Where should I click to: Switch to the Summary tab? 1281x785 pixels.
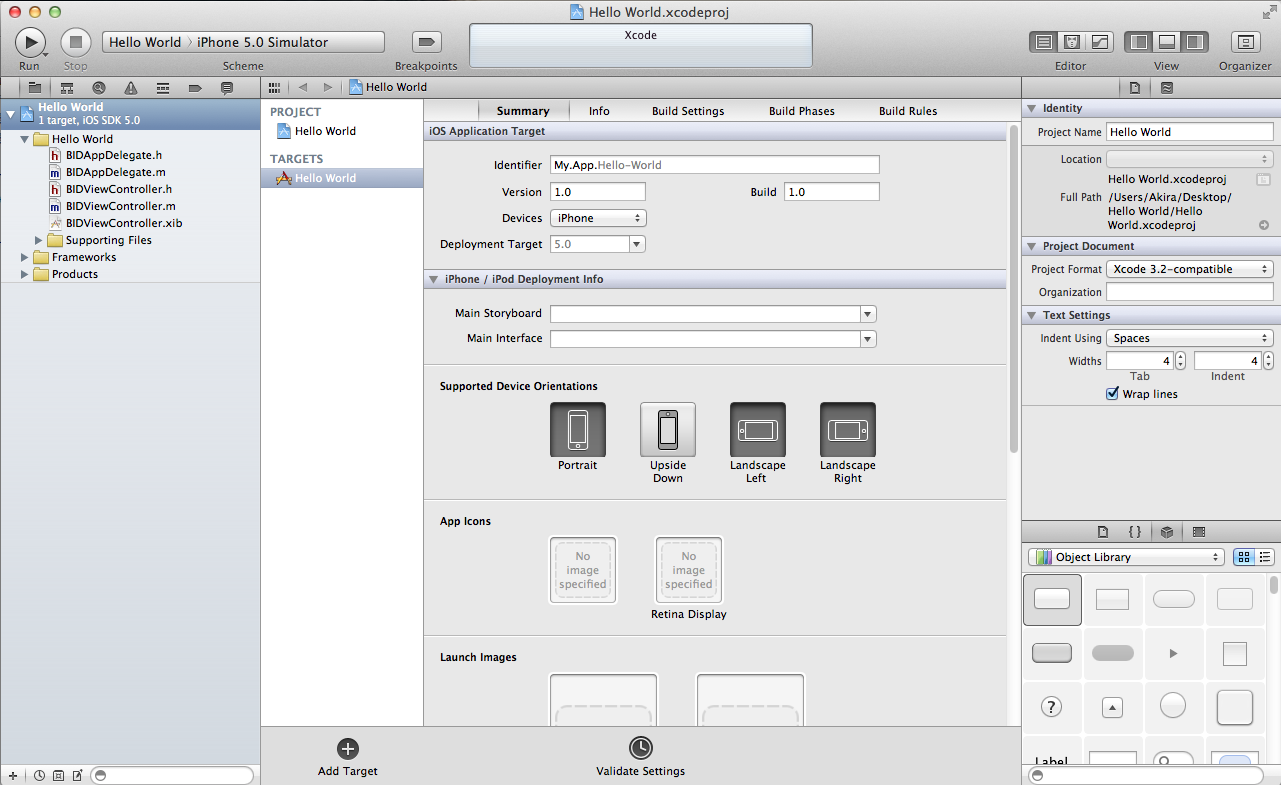click(523, 111)
